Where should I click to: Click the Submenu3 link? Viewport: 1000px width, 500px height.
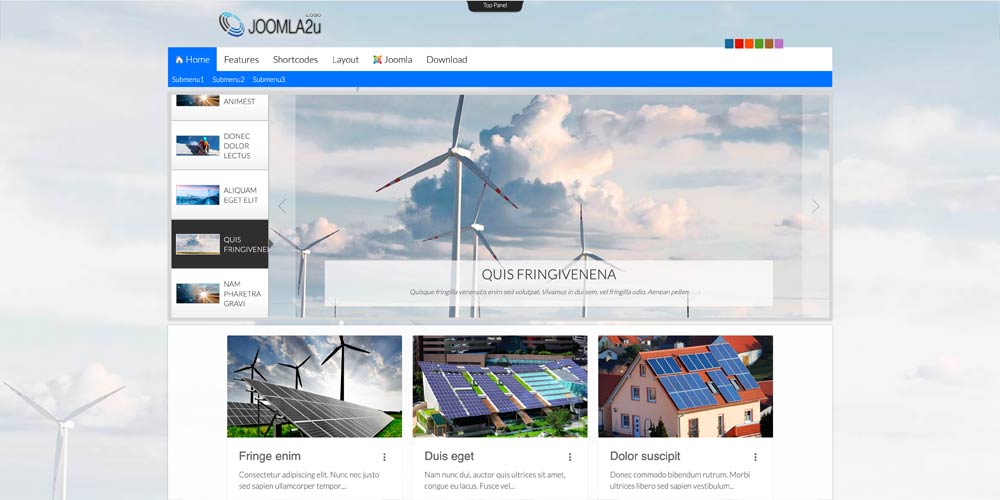268,79
